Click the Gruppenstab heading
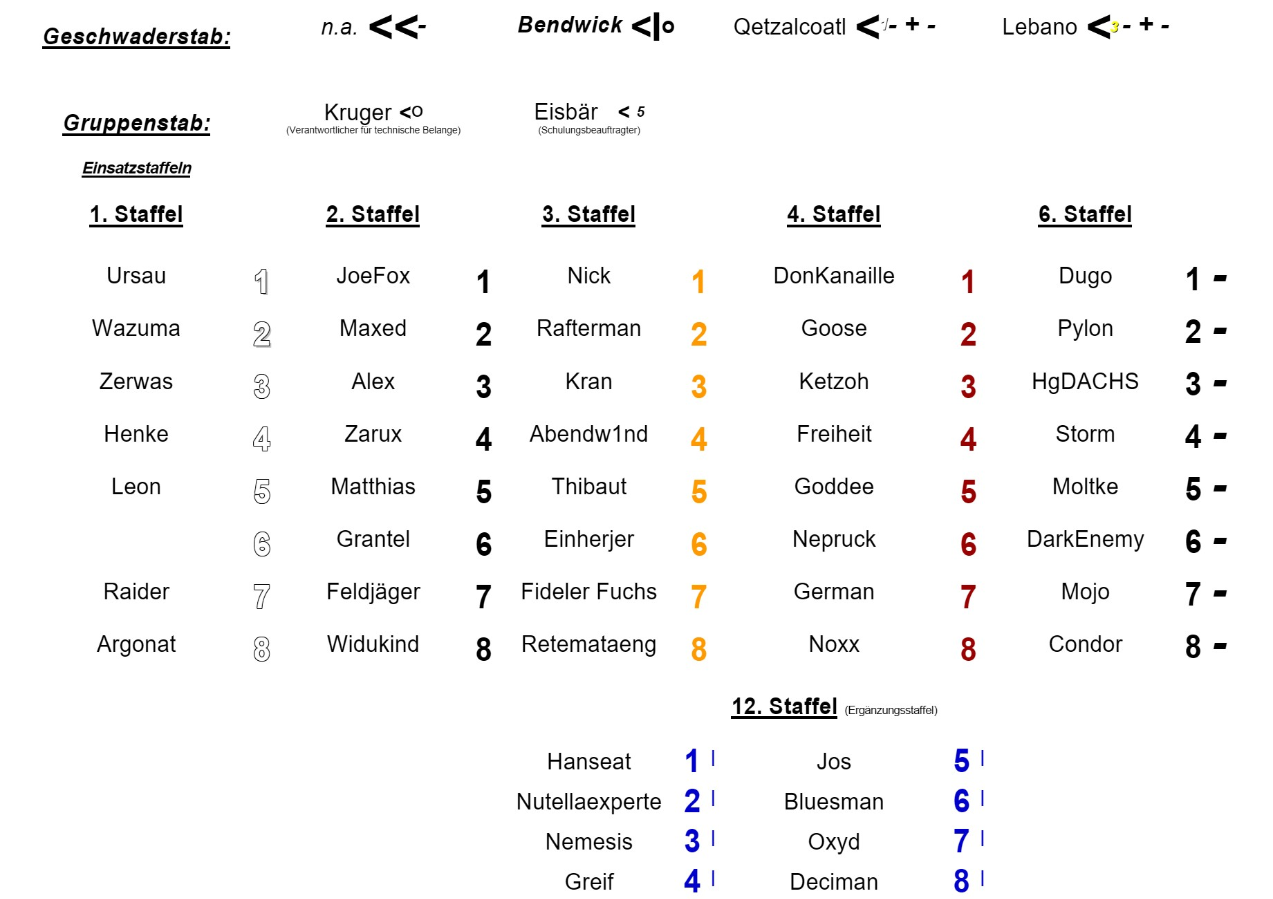This screenshot has height=899, width=1273. click(136, 123)
